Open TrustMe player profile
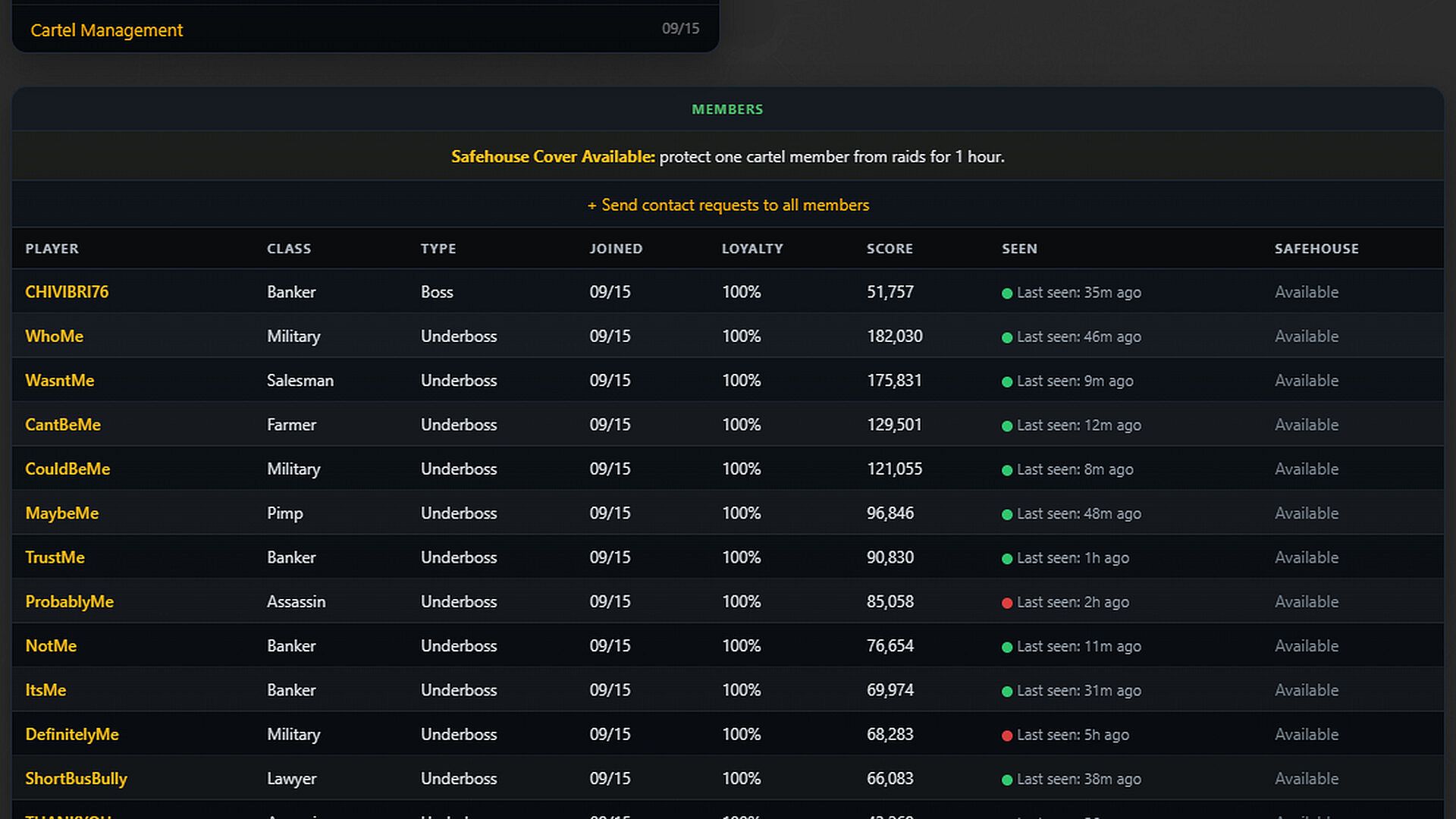 click(55, 557)
